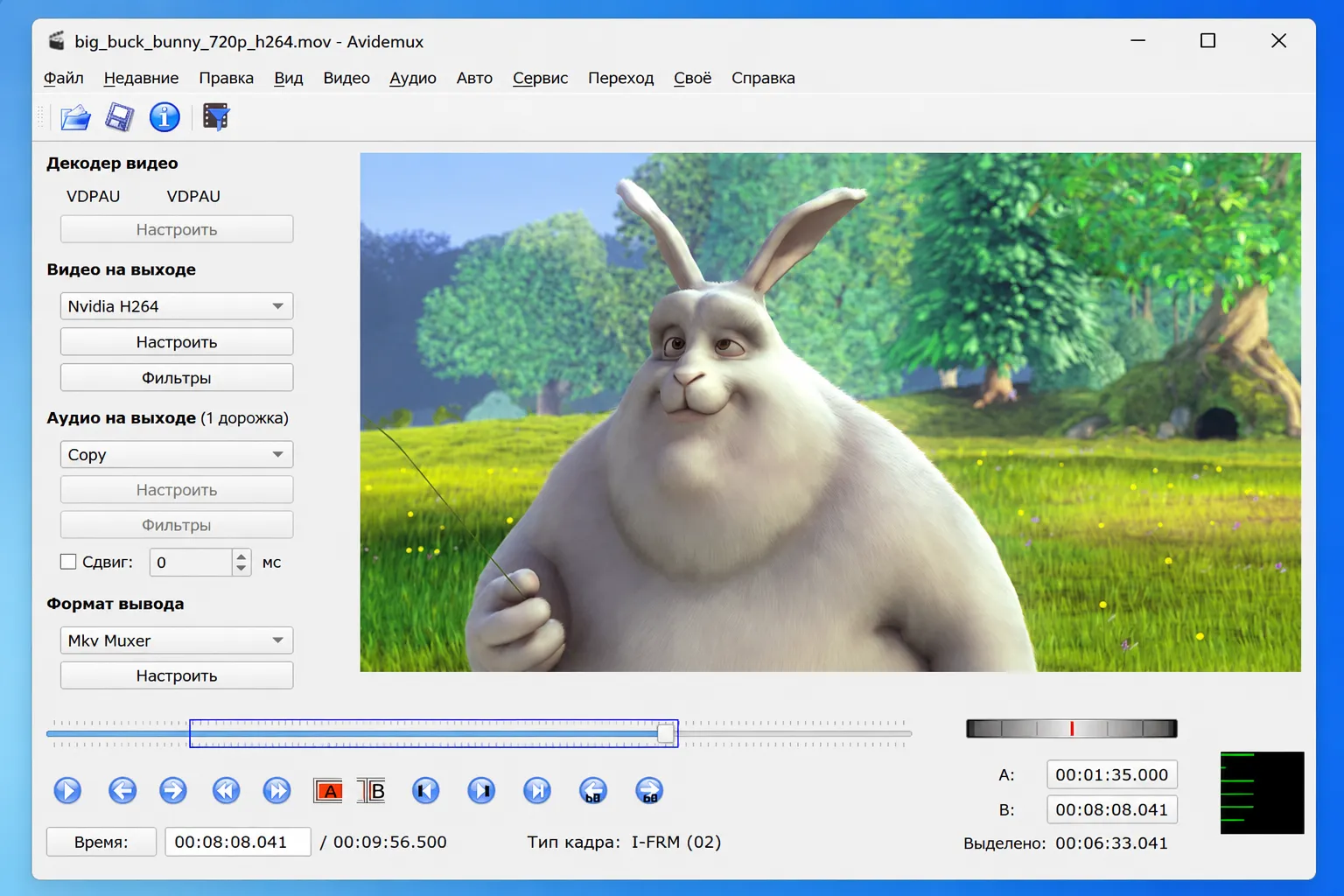The image size is (1344, 896).
Task: Click Настроить under Декодер видео
Action: pos(177,229)
